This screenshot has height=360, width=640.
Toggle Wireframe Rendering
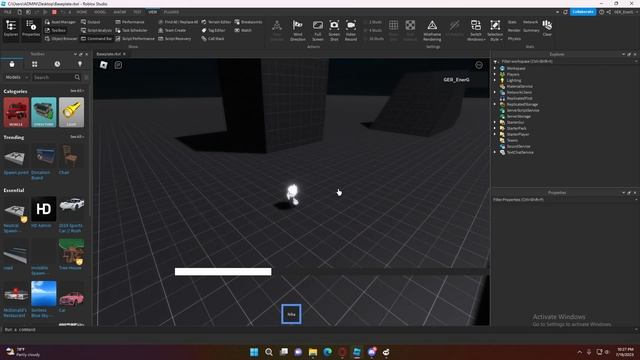(x=432, y=30)
